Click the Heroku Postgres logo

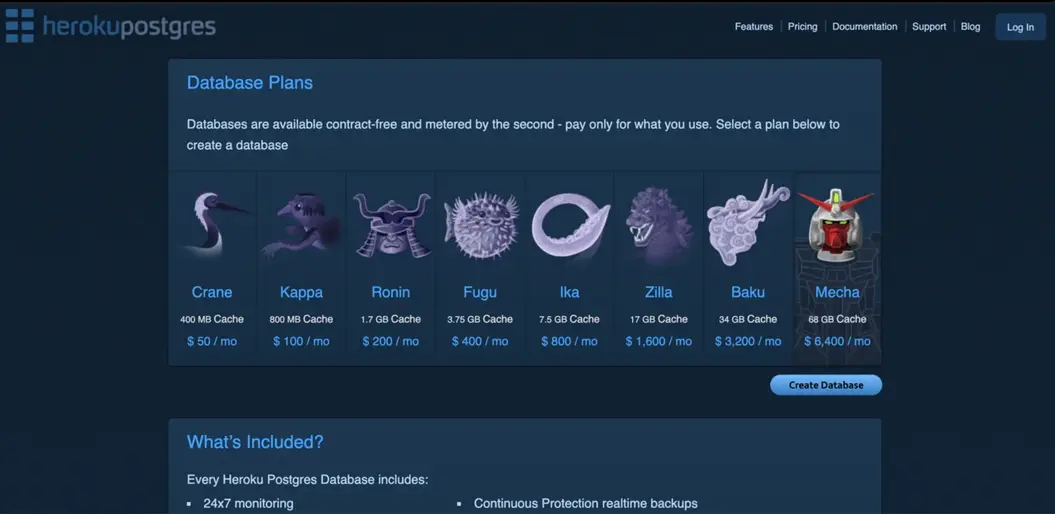point(111,25)
